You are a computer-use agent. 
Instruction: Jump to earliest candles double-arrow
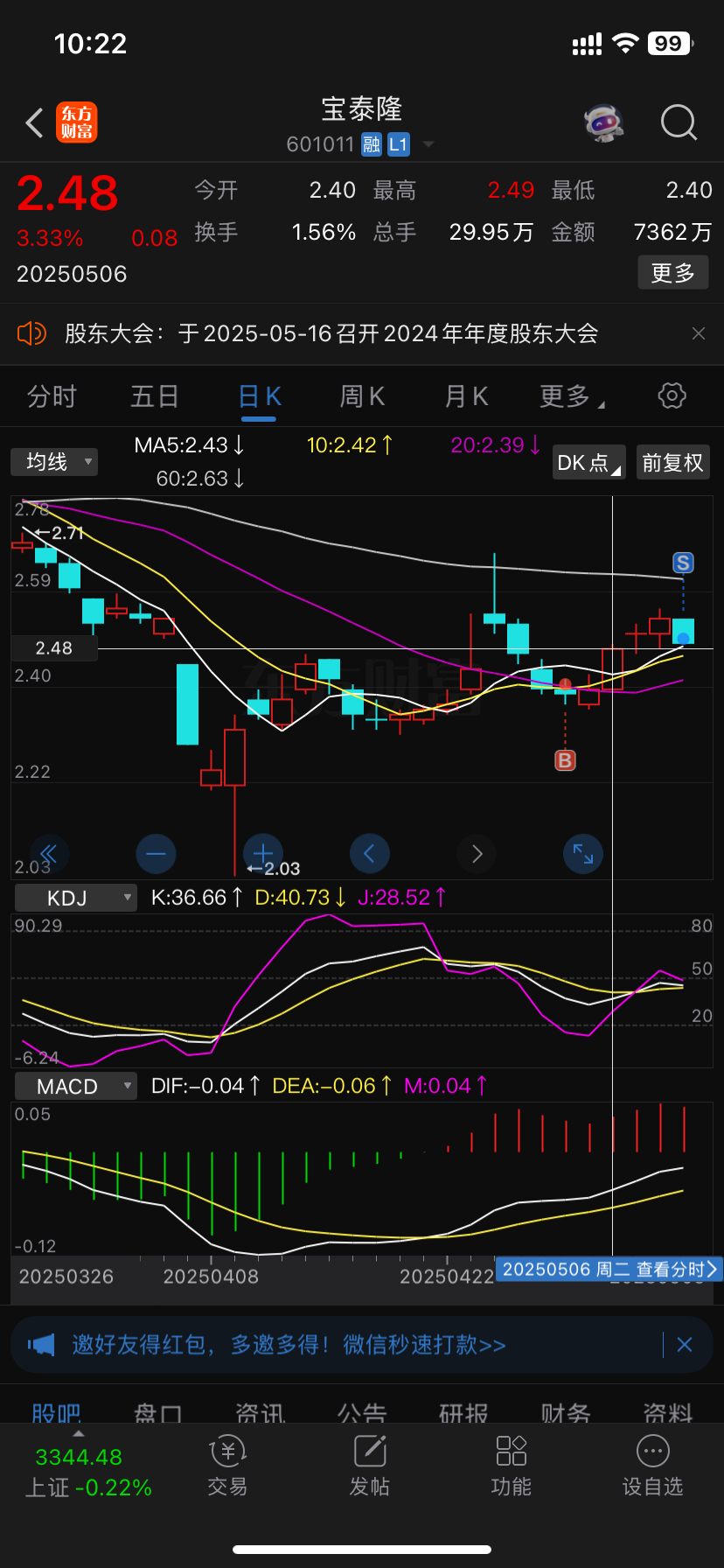(49, 853)
